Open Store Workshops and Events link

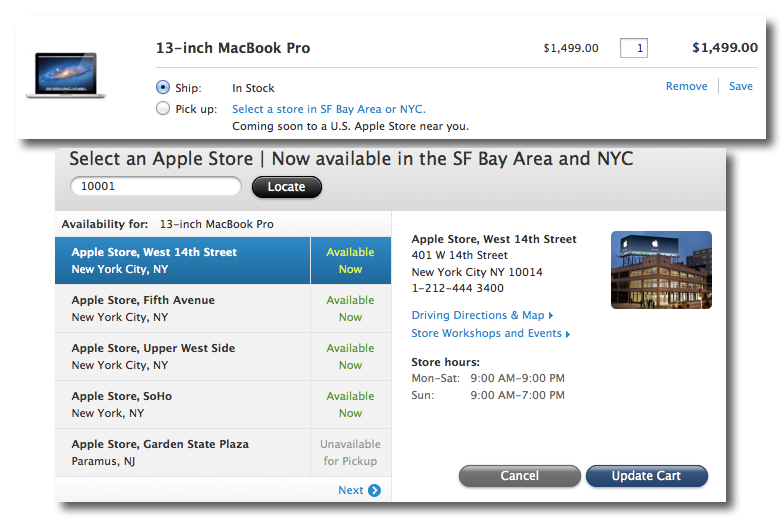pos(491,333)
